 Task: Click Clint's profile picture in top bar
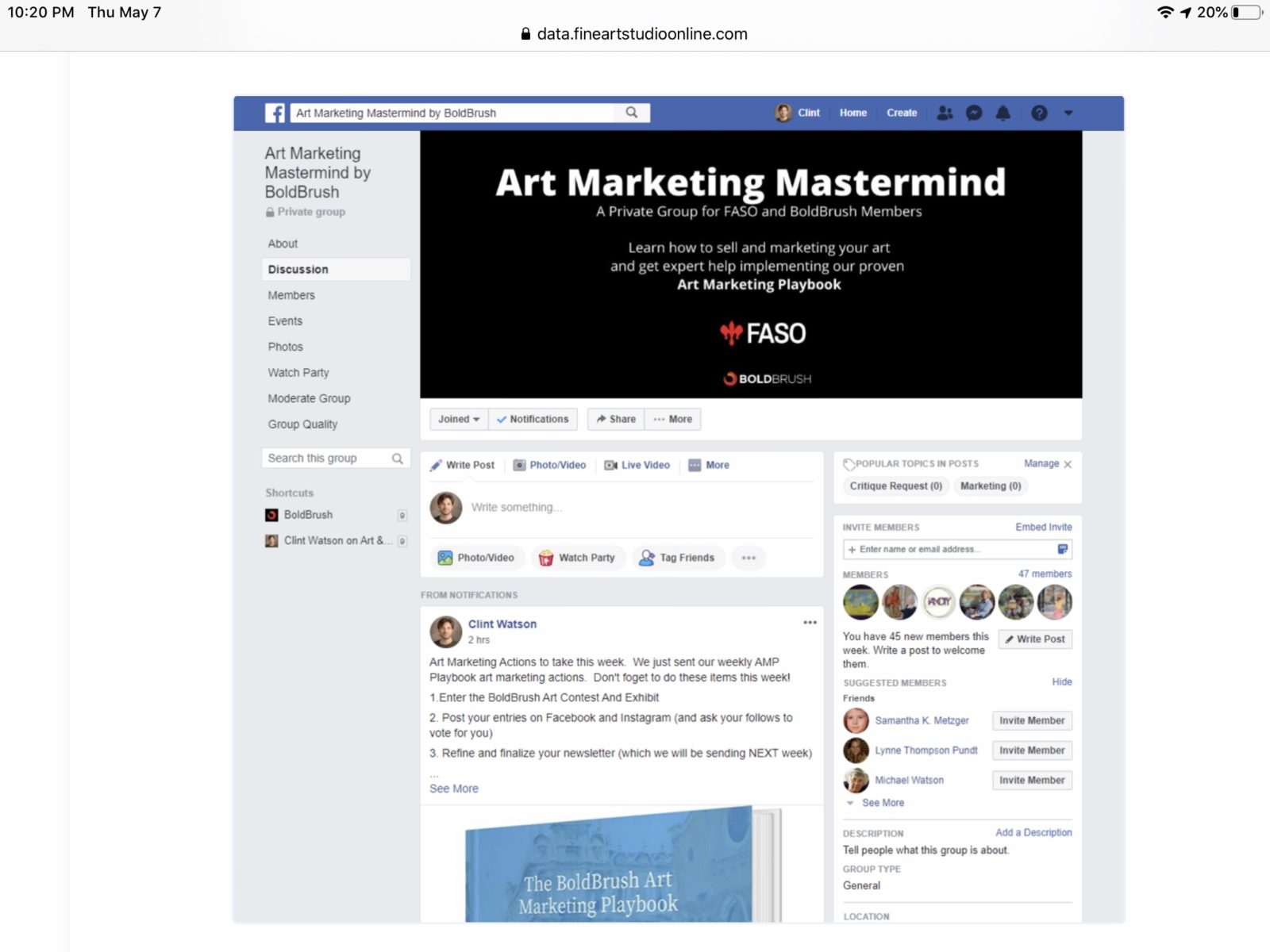click(x=783, y=113)
